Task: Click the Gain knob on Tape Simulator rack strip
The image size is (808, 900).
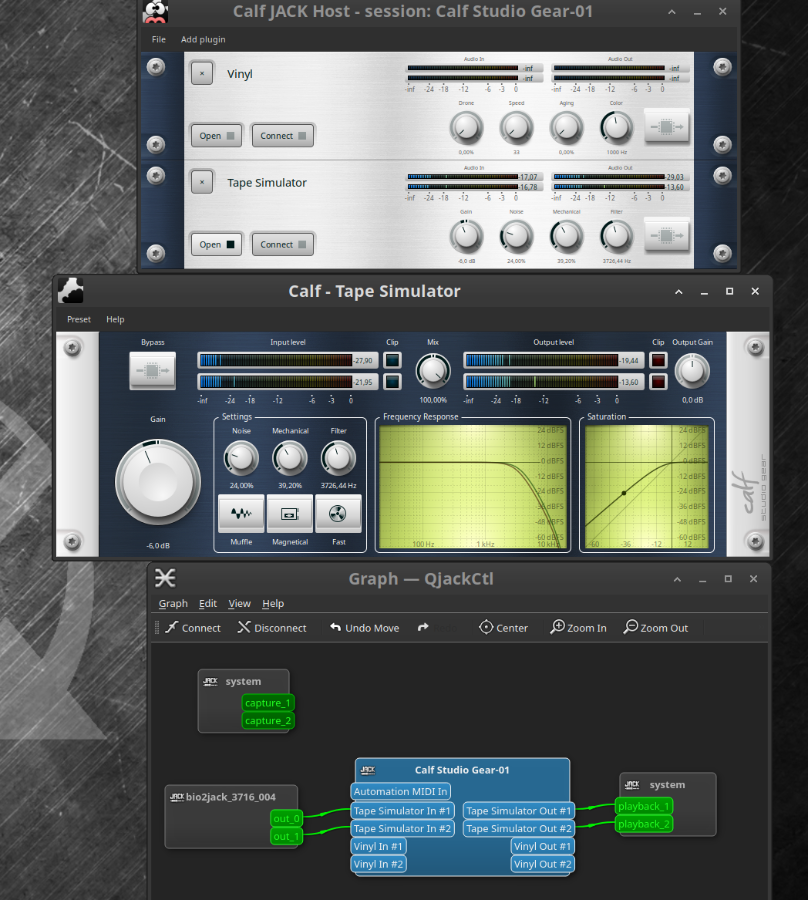Action: click(466, 236)
